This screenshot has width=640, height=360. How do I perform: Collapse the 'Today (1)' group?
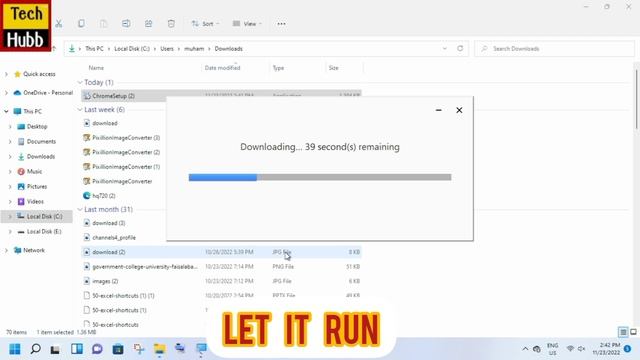pos(80,82)
